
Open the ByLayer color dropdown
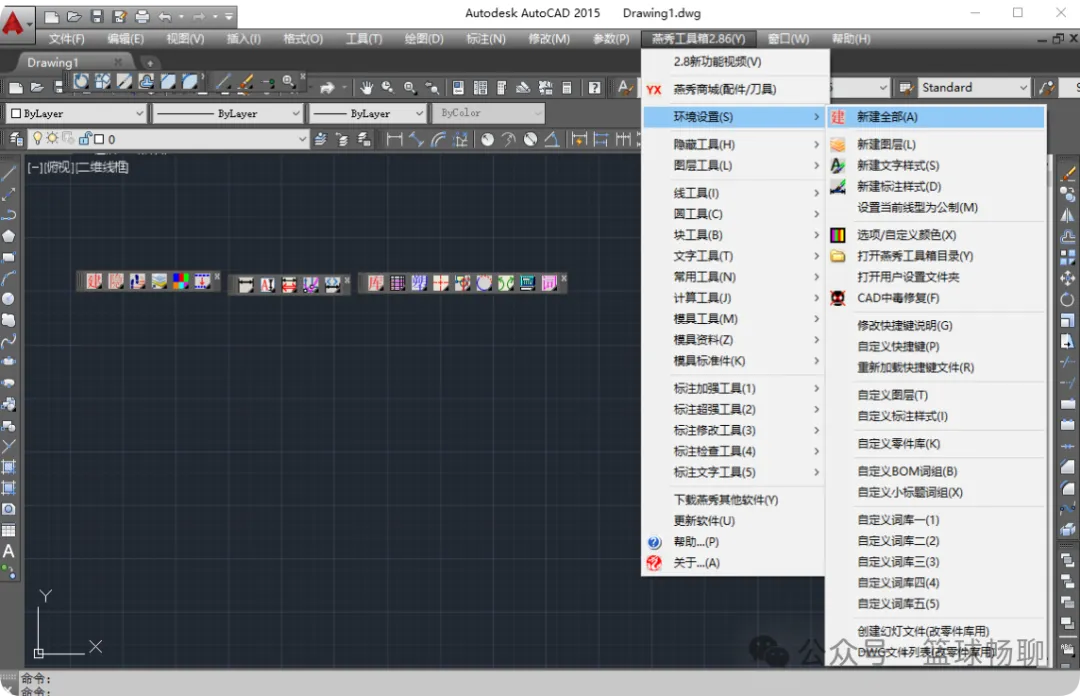[76, 113]
